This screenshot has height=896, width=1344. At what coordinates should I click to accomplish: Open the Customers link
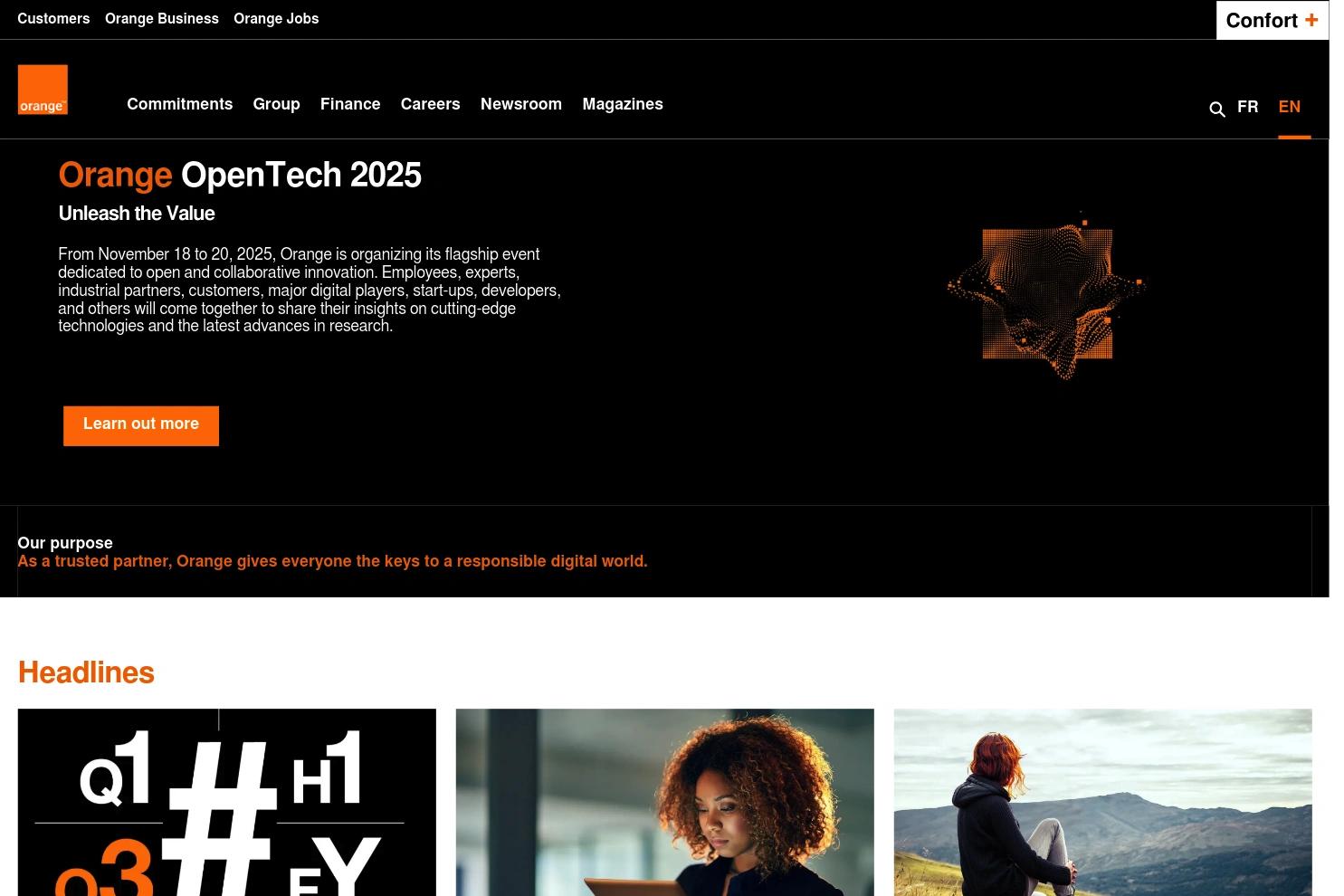coord(53,19)
